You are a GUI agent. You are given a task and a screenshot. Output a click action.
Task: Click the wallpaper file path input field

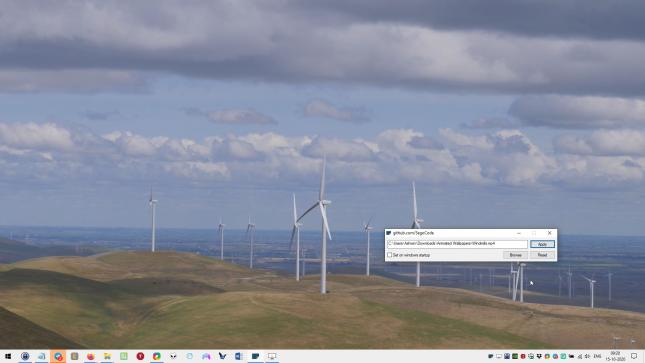(x=457, y=244)
